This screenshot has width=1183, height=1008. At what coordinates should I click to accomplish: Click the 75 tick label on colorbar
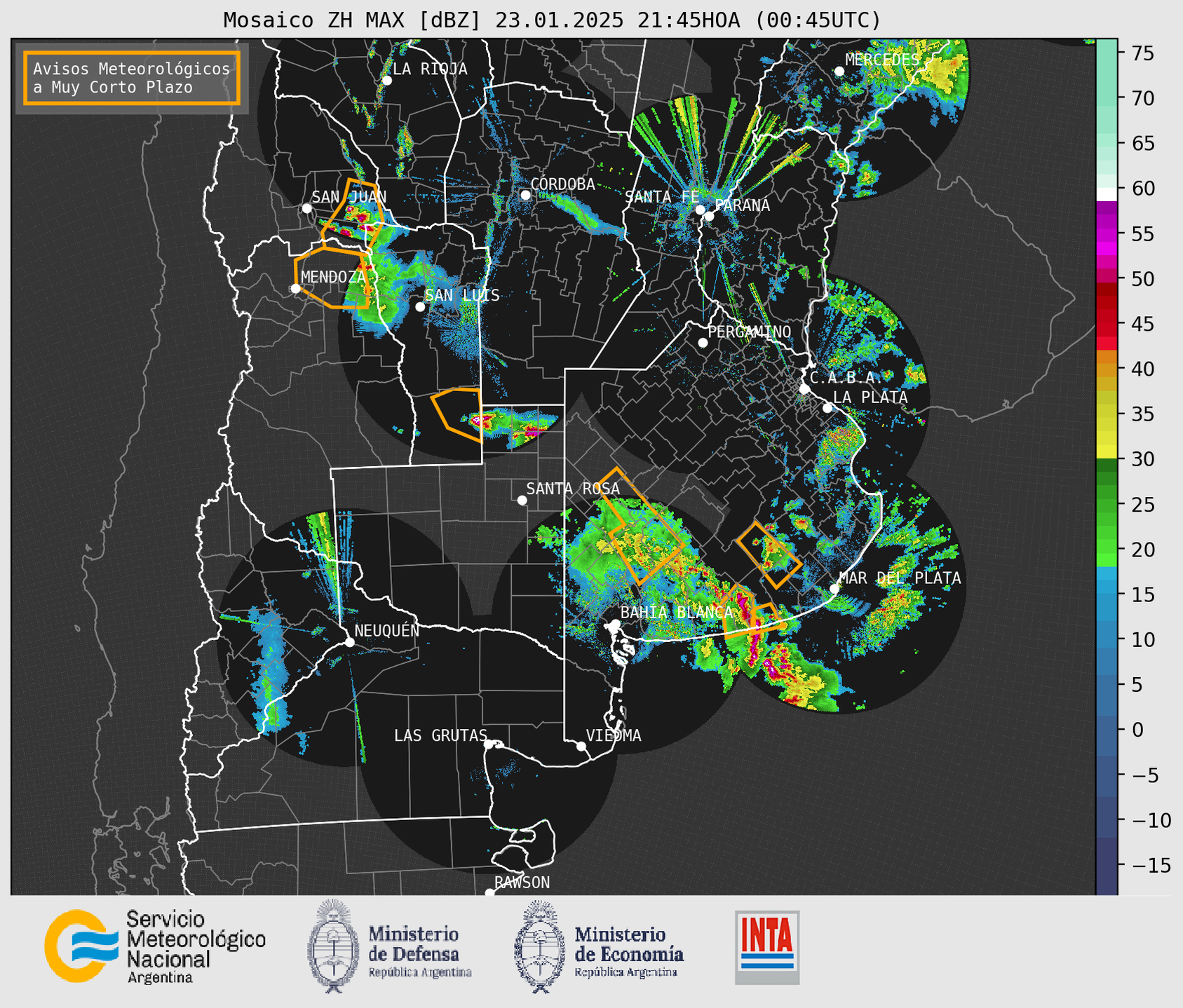pos(1142,53)
